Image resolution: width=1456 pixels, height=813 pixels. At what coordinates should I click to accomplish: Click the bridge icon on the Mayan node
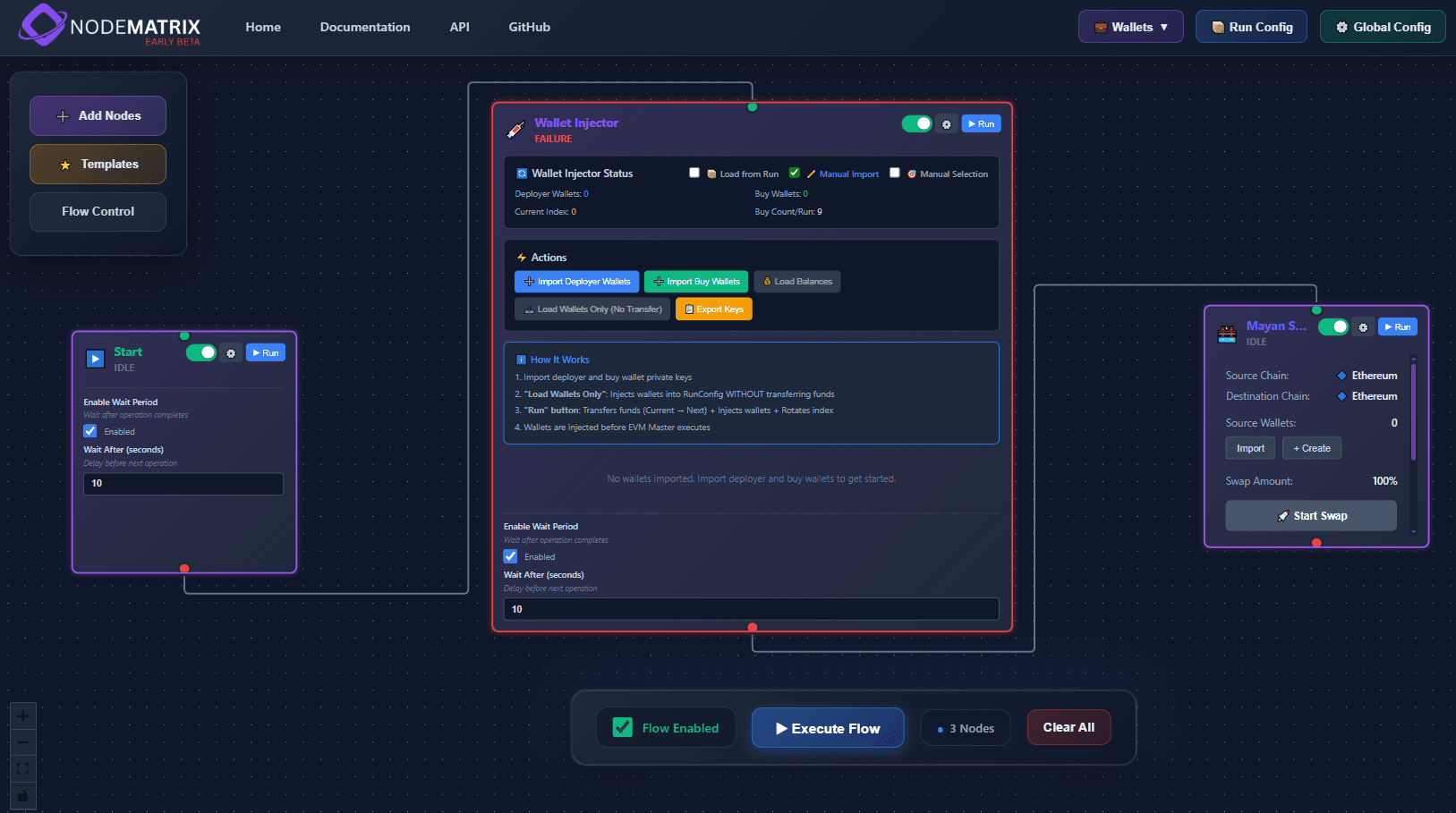[1227, 332]
